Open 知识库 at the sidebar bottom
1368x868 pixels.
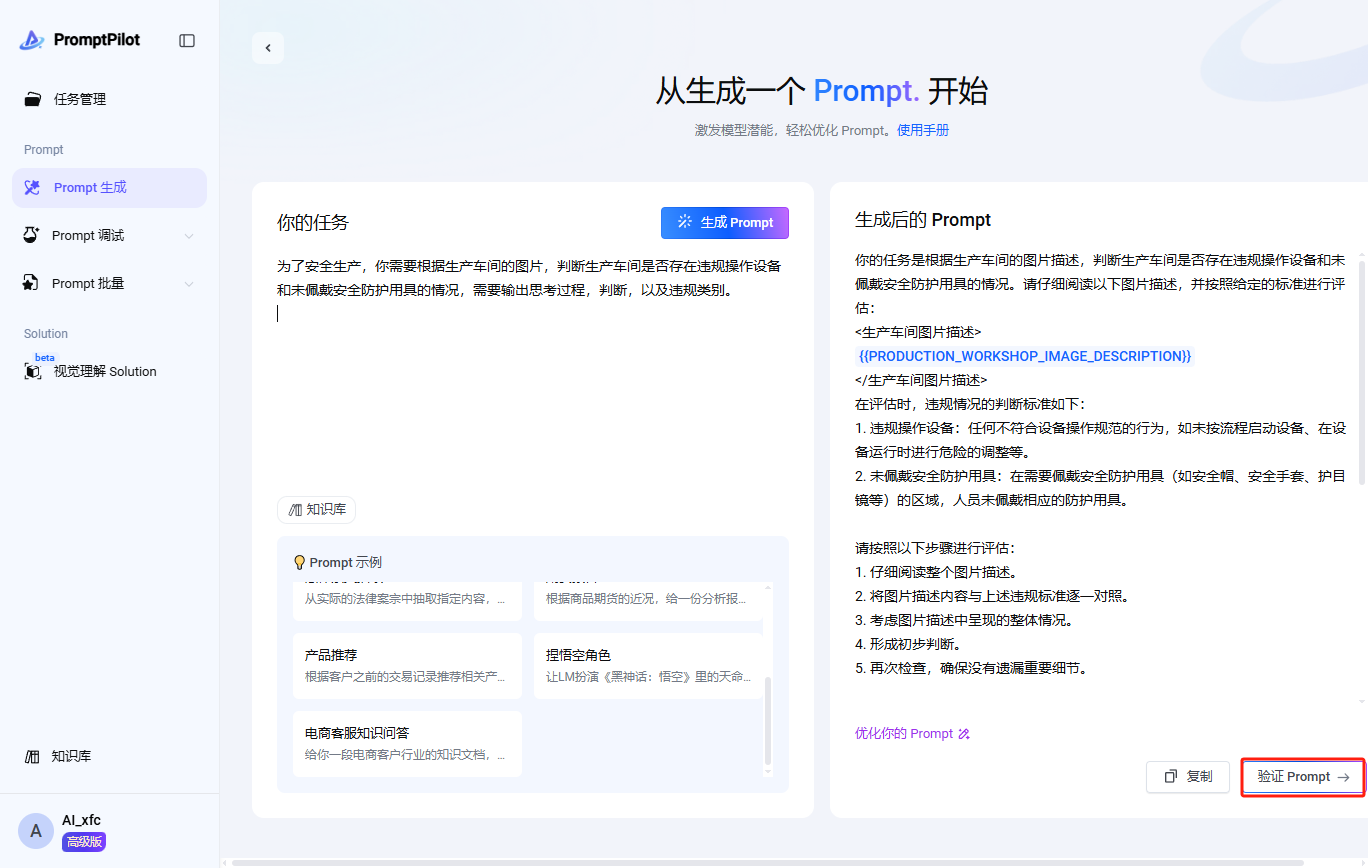[71, 756]
